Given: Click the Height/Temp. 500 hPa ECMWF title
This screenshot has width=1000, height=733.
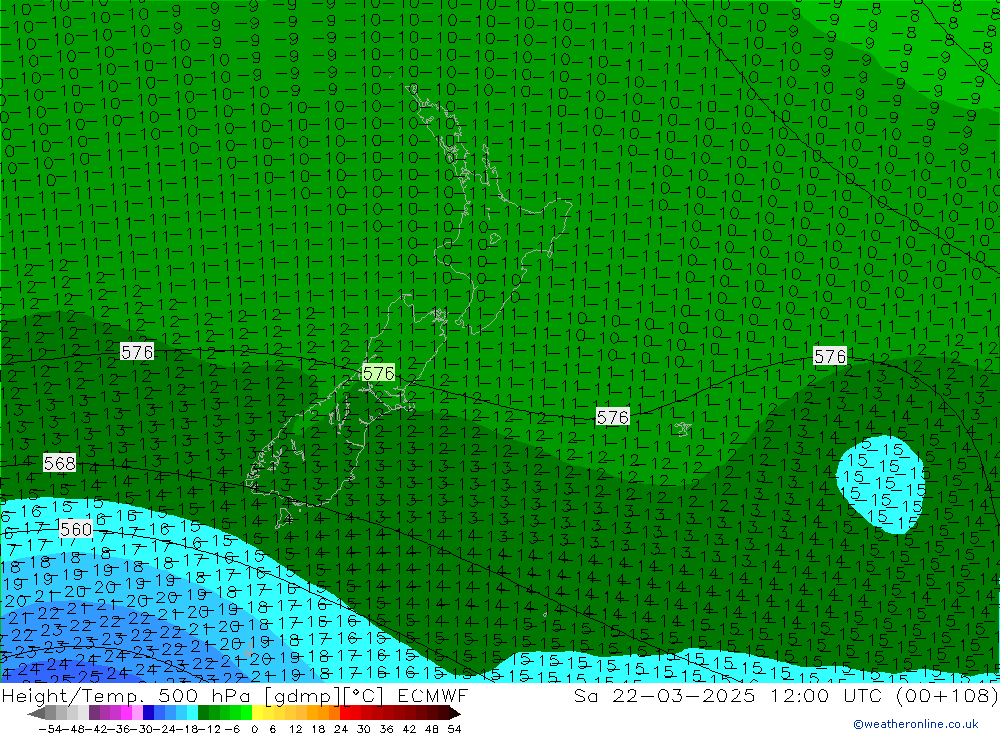Looking at the screenshot, I should [235, 695].
